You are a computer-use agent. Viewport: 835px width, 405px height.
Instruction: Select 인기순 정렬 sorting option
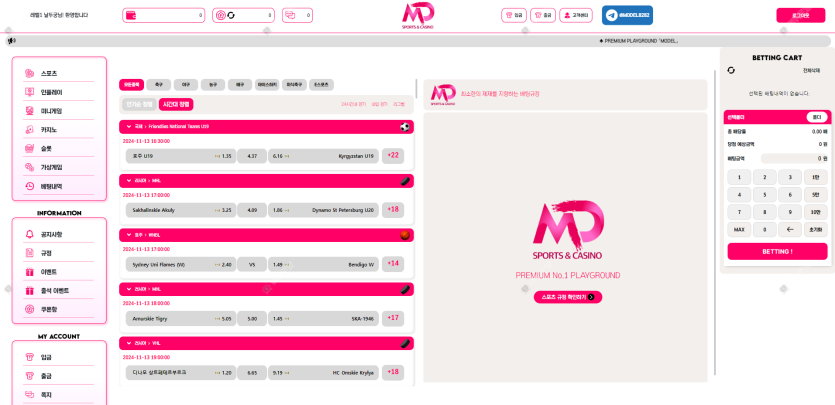click(140, 104)
